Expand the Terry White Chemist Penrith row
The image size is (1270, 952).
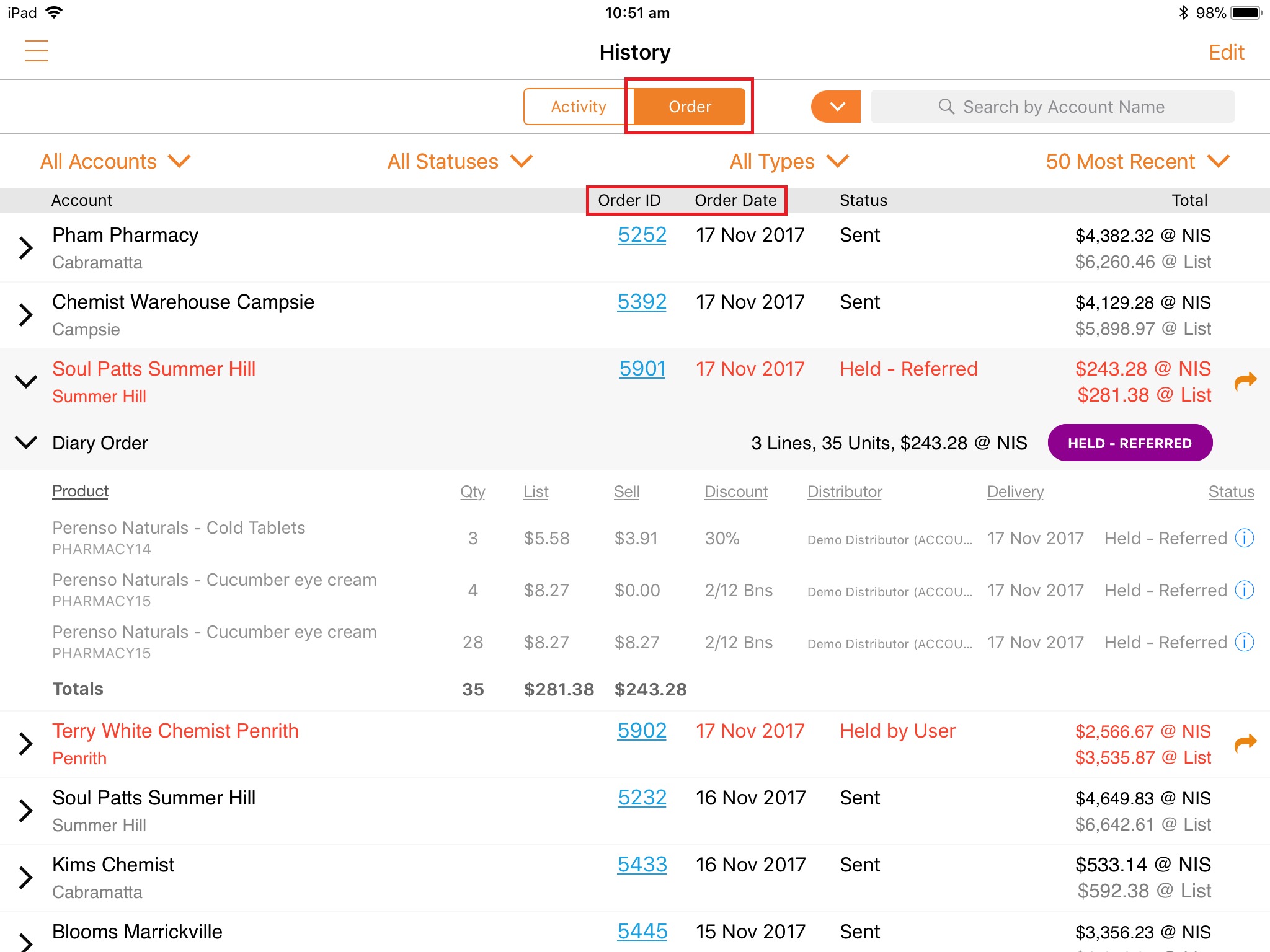[25, 744]
